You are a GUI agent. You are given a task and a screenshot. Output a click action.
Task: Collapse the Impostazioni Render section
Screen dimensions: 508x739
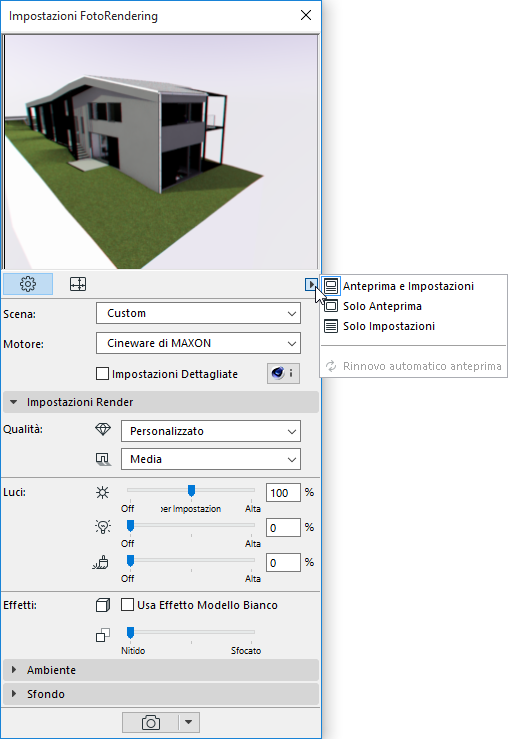click(161, 402)
